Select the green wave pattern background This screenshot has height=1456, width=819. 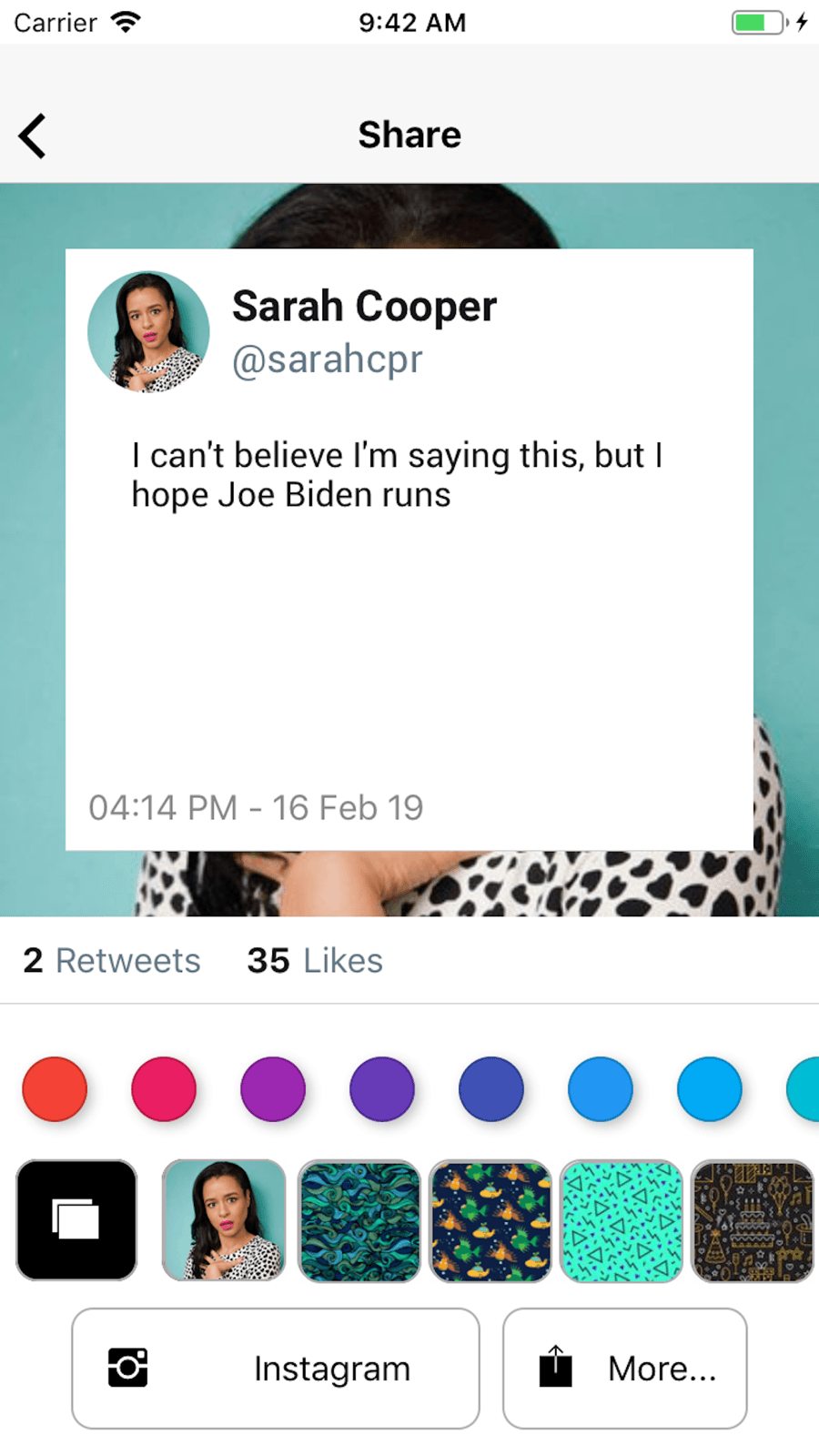point(359,1219)
